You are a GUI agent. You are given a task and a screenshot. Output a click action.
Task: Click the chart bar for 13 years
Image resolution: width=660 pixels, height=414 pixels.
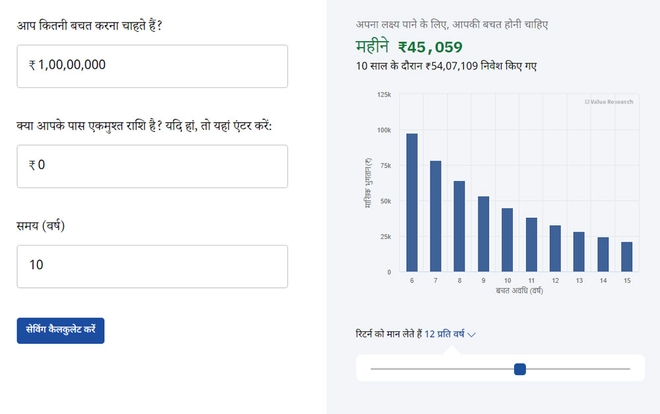click(579, 251)
